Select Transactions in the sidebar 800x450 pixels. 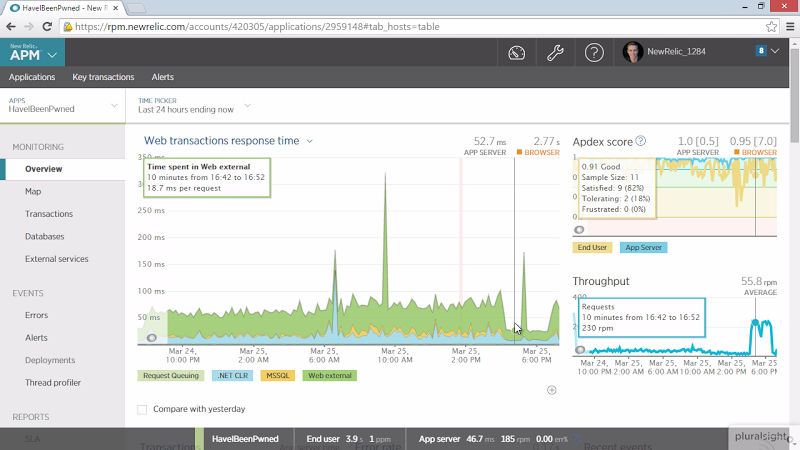(x=49, y=214)
